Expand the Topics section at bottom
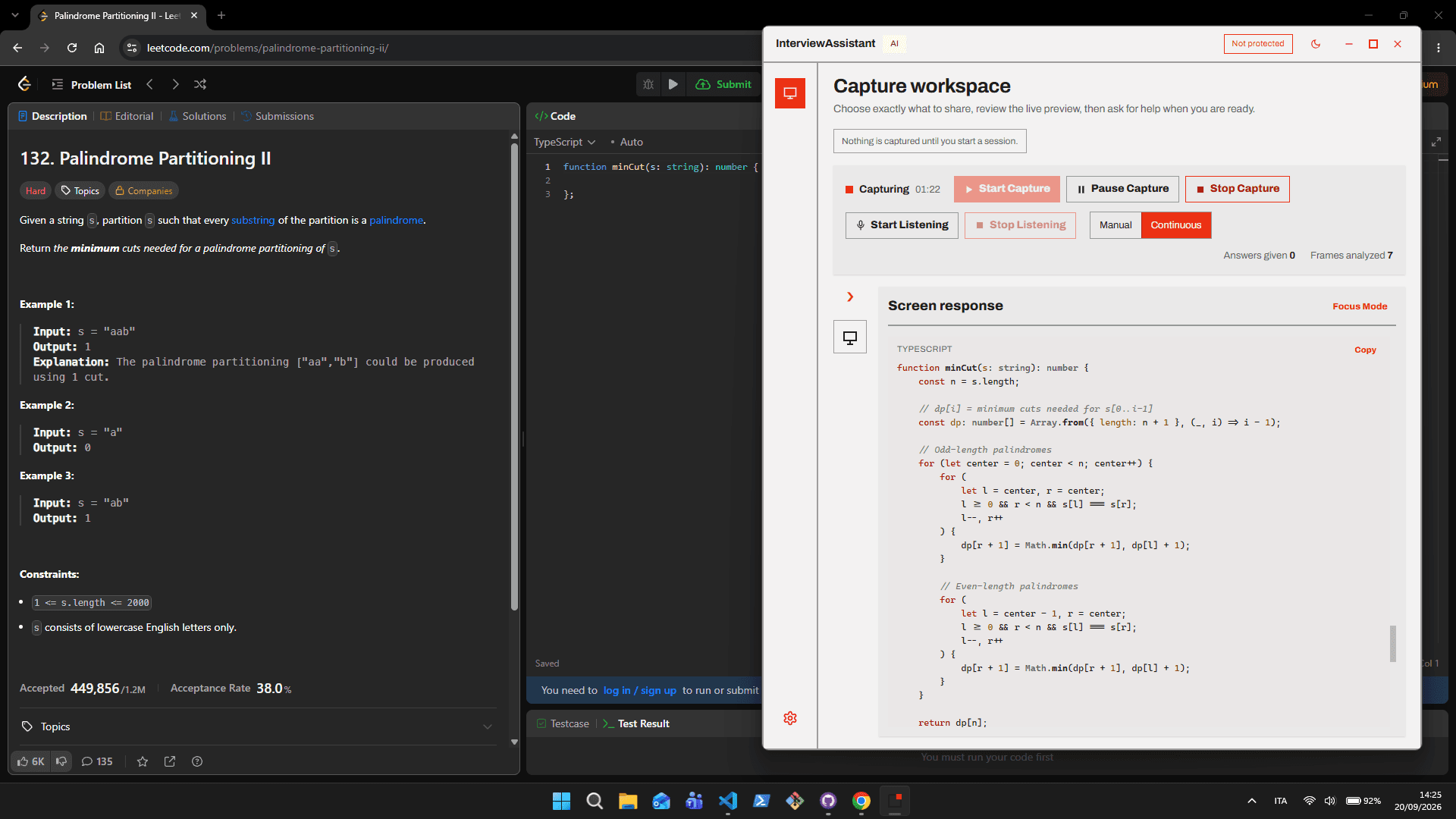Screen dimensions: 1456x819 coord(257,726)
